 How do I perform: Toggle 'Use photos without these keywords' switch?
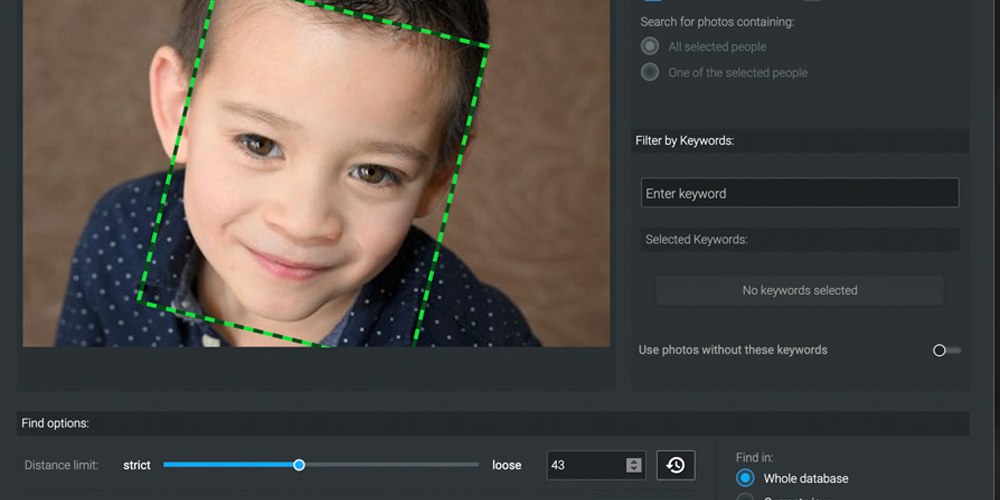pyautogui.click(x=946, y=350)
